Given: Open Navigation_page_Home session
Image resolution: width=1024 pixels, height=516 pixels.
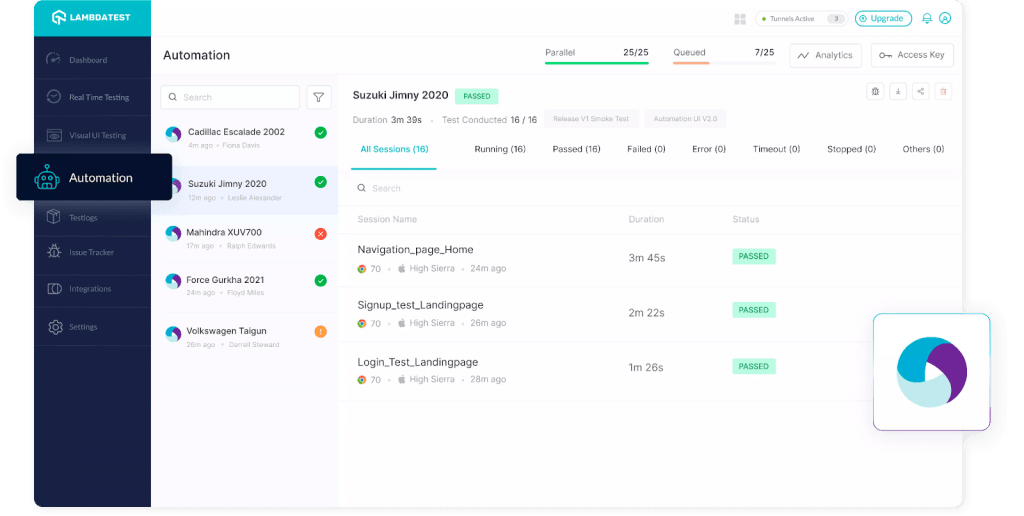Looking at the screenshot, I should coord(415,250).
